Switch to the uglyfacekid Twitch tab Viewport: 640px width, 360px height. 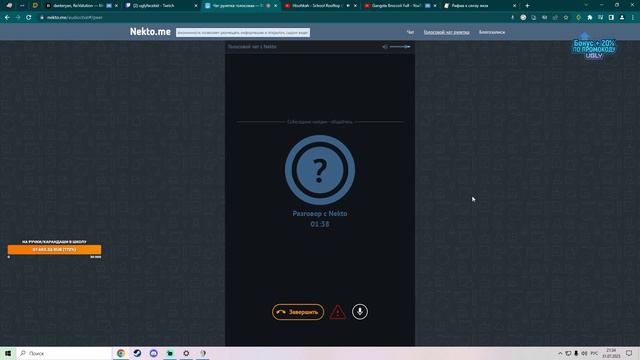(x=162, y=6)
